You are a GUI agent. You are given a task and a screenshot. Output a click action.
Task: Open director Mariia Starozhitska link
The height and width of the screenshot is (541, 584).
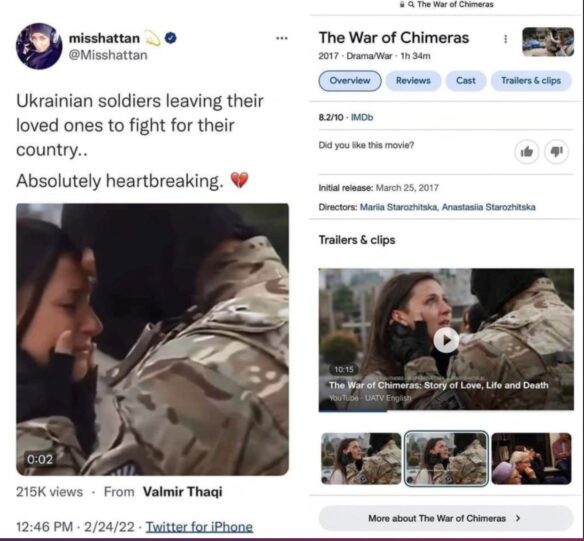tap(399, 207)
